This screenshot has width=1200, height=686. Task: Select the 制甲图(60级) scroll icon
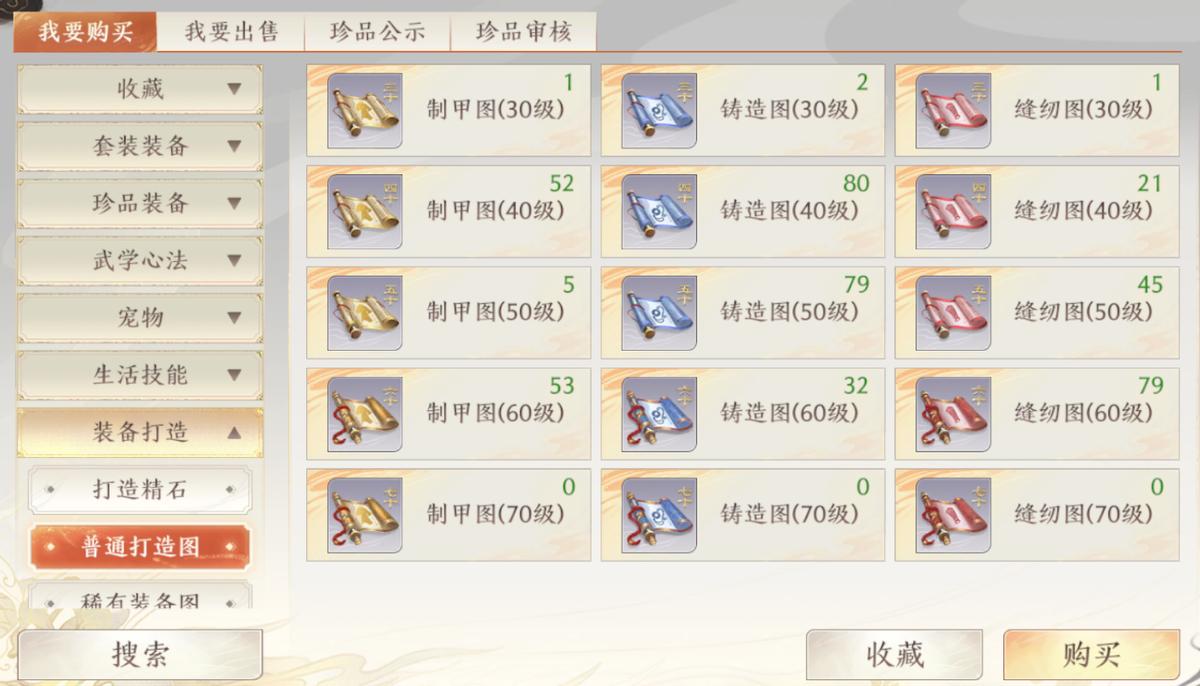pos(365,414)
